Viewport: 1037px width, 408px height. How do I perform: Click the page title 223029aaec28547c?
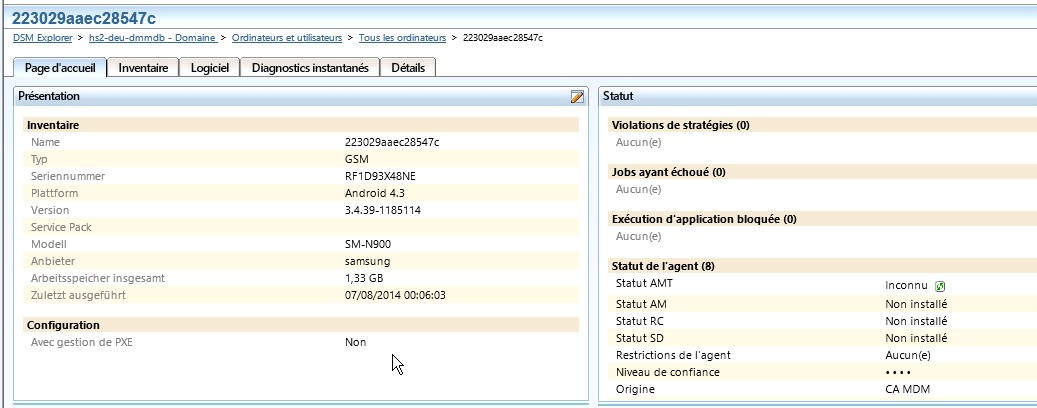pos(84,16)
